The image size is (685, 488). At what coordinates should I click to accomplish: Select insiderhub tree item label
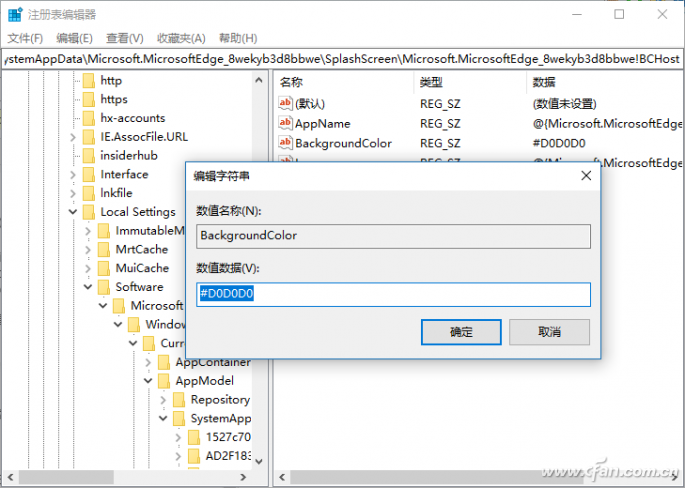pyautogui.click(x=129, y=156)
